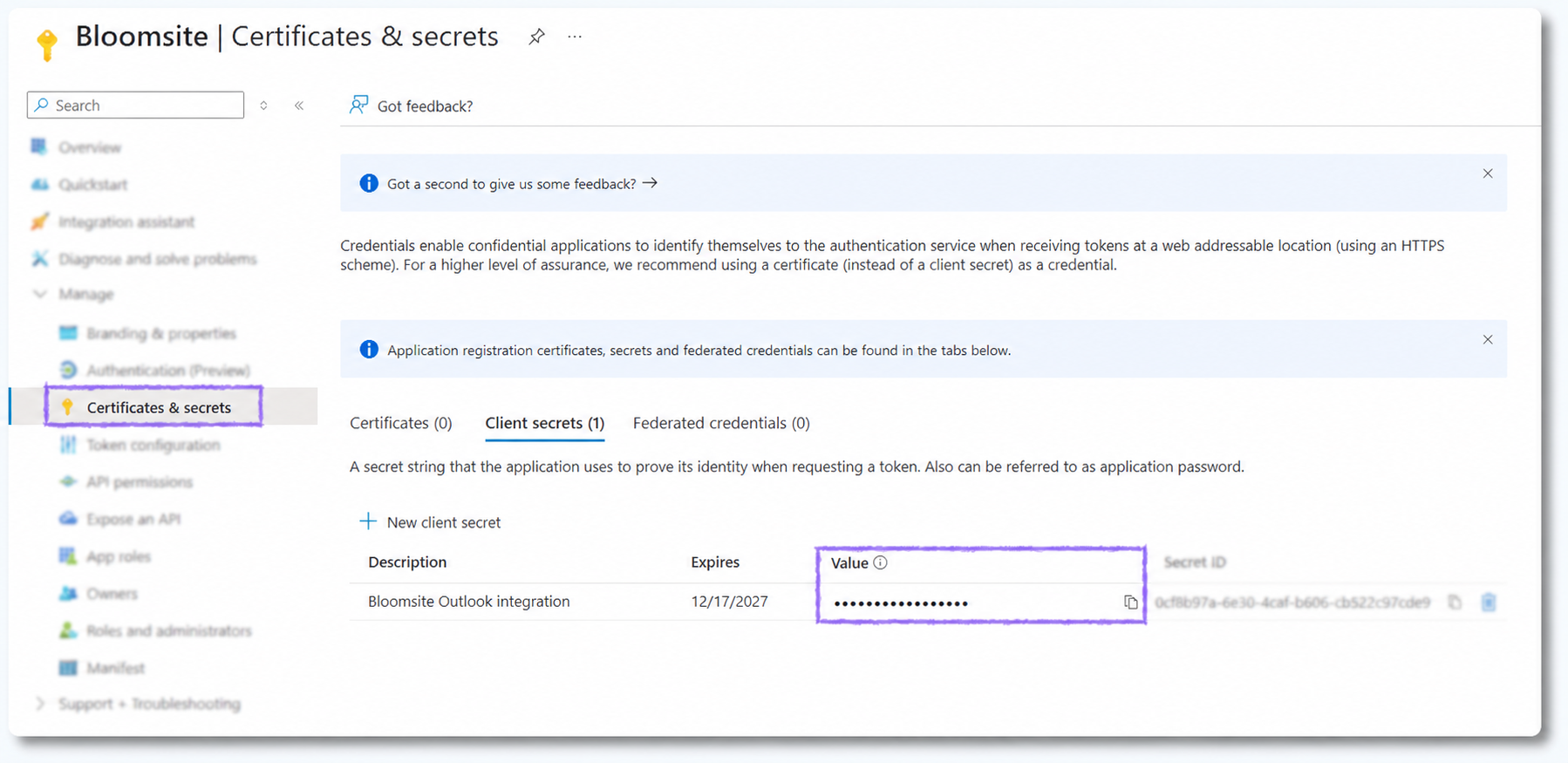Click the Value column info icon
Viewport: 1568px width, 763px height.
click(881, 562)
